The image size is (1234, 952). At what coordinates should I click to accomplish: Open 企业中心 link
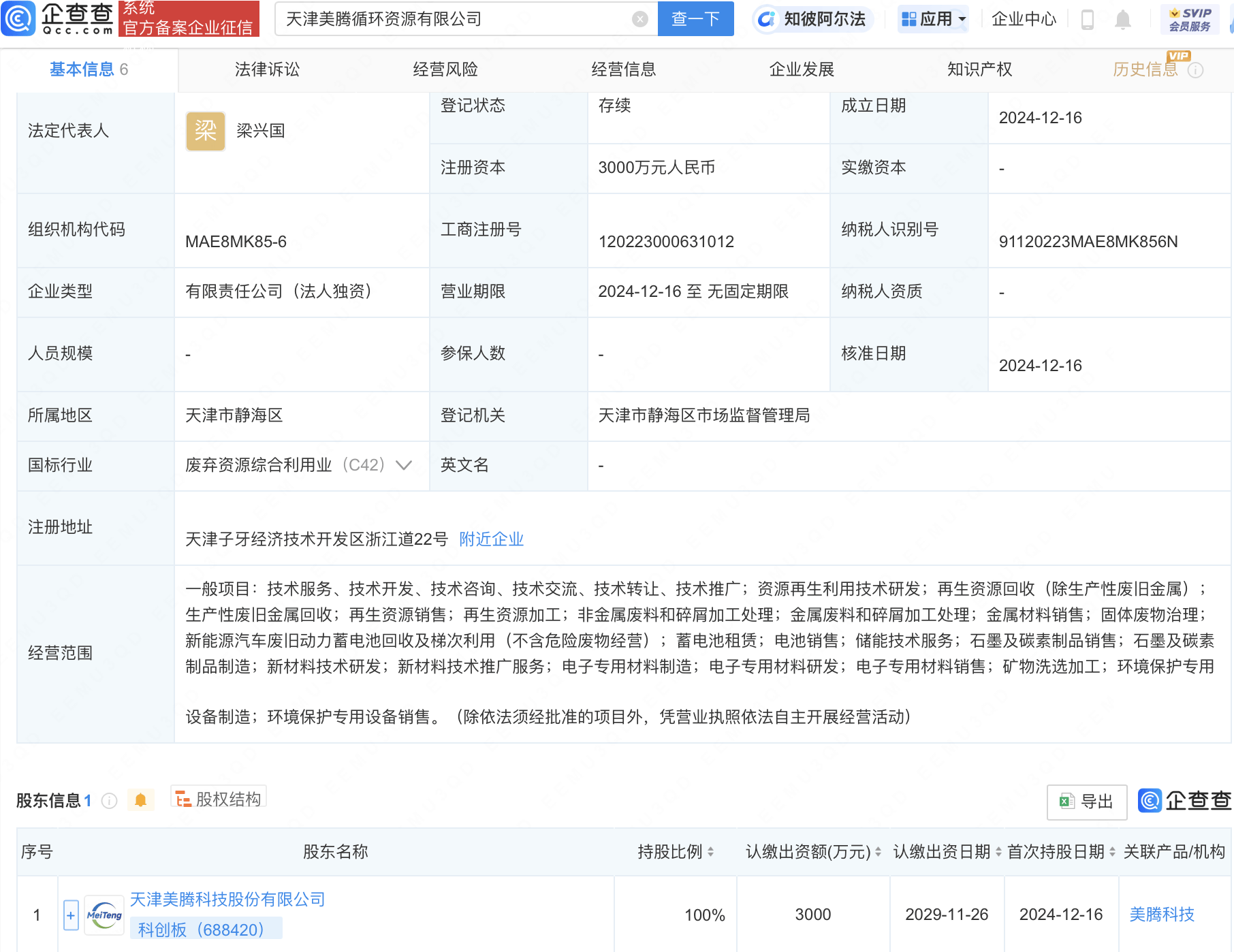1024,19
